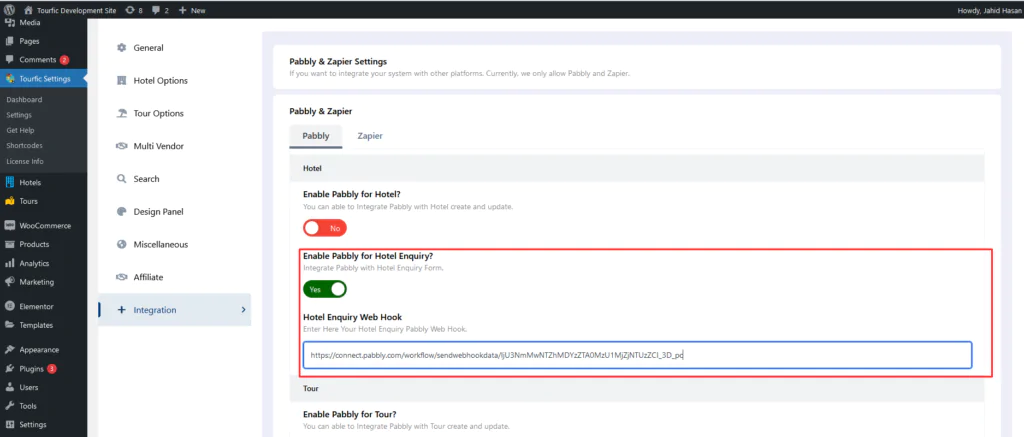1024x437 pixels.
Task: Open Dashboard submenu link
Action: tap(24, 99)
